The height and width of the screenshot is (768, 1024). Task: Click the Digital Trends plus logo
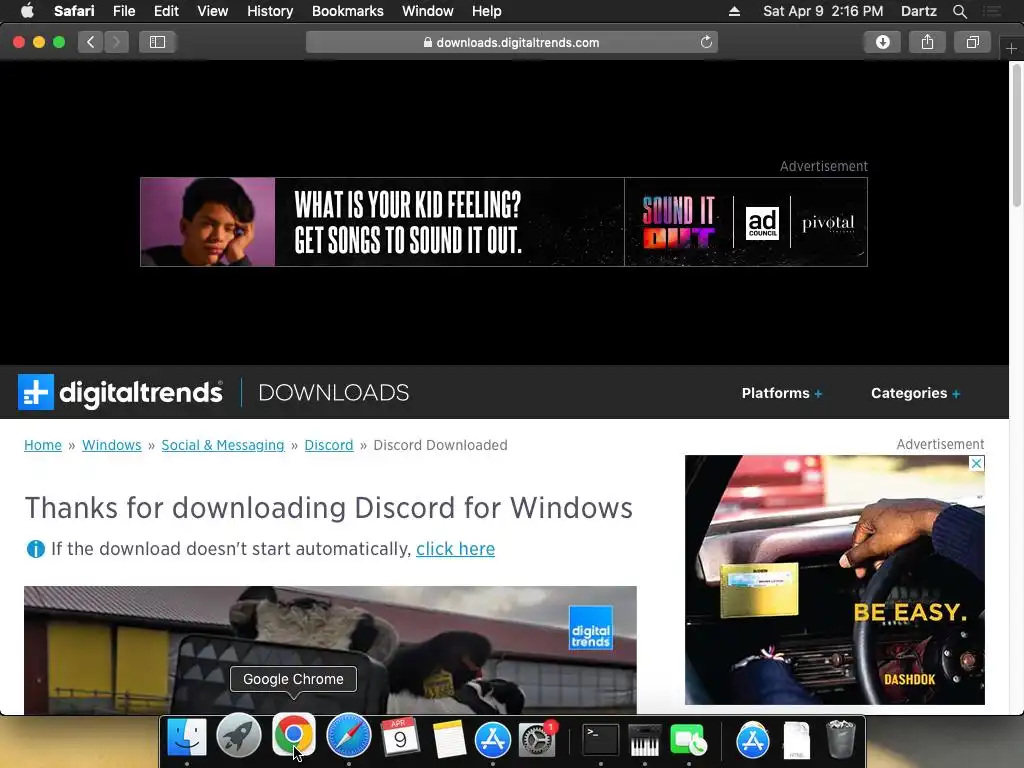coord(36,392)
